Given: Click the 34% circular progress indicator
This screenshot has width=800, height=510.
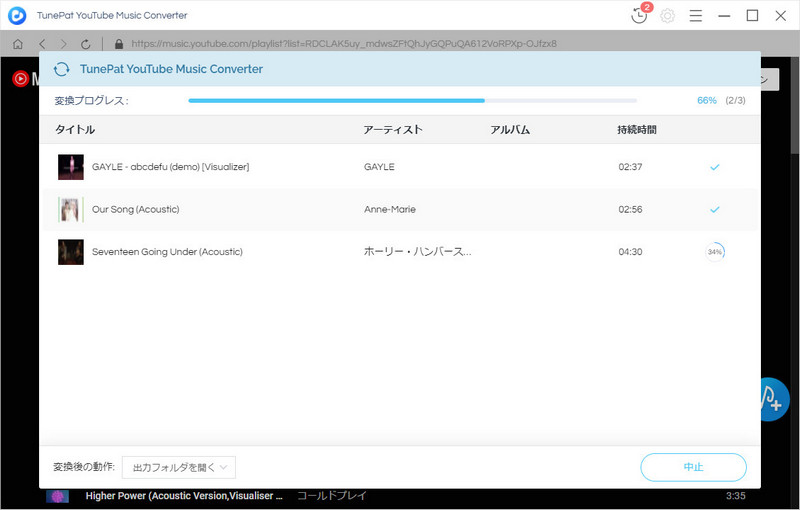Looking at the screenshot, I should (715, 252).
